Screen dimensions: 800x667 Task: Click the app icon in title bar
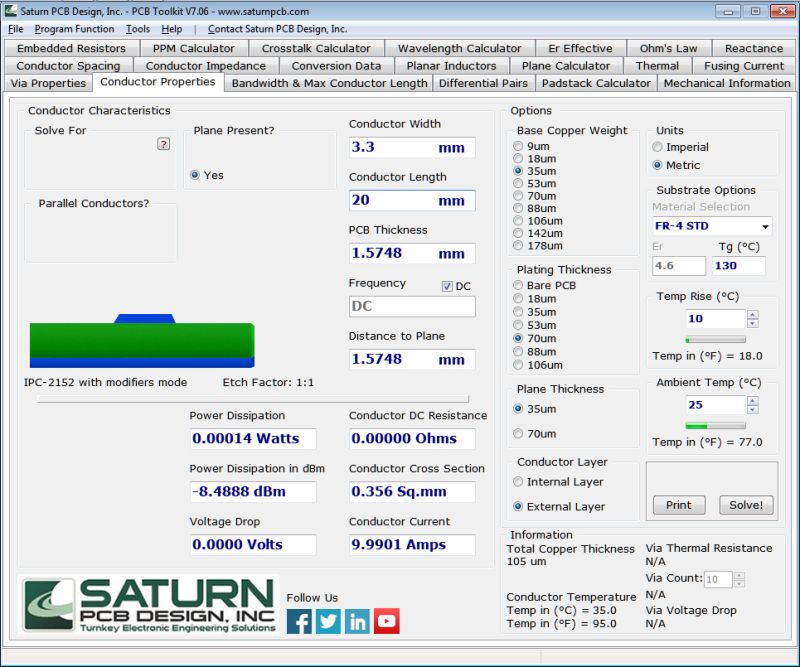[x=10, y=10]
